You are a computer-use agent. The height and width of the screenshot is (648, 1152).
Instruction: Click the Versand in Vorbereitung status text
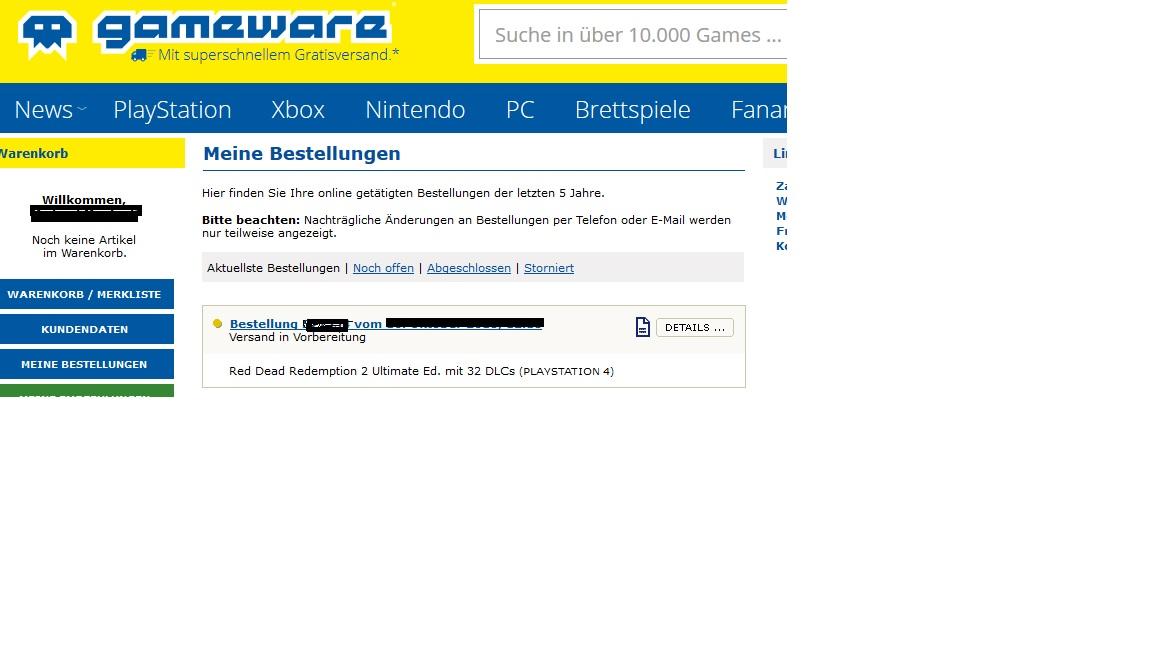point(297,337)
